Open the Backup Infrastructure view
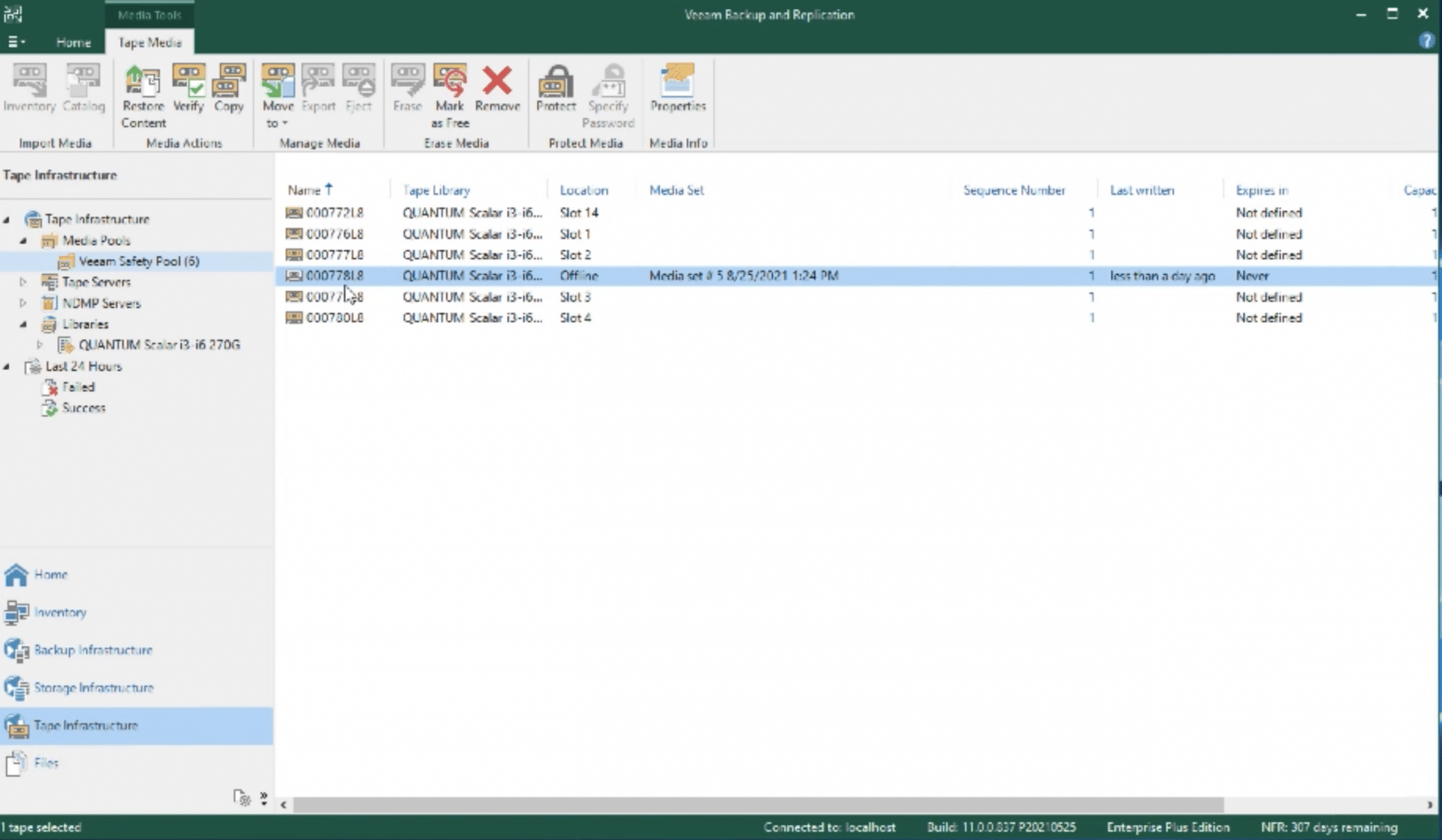The width and height of the screenshot is (1442, 840). [x=136, y=650]
